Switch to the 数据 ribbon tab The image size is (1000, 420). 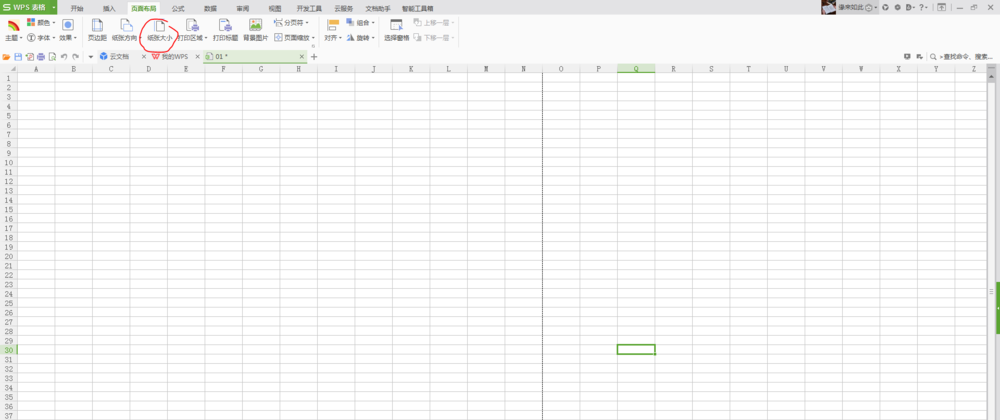coord(210,8)
